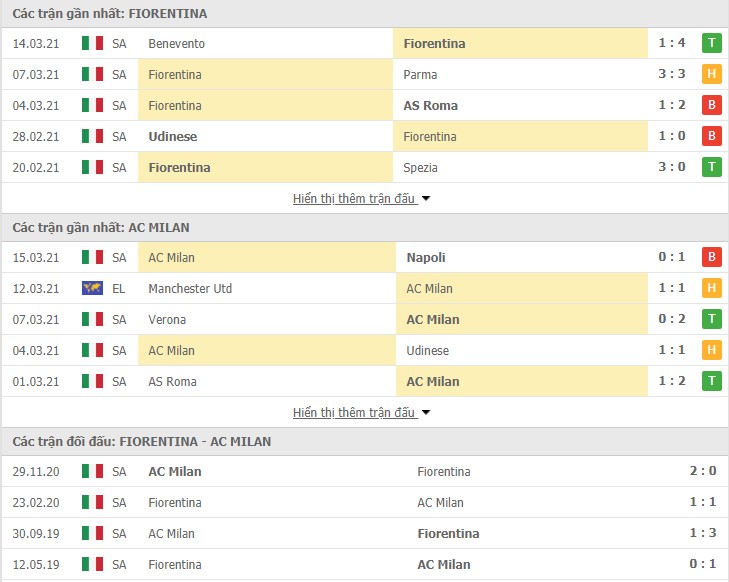The height and width of the screenshot is (582, 729).
Task: Expand more Fiorentina matches via arrow
Action: (x=426, y=199)
